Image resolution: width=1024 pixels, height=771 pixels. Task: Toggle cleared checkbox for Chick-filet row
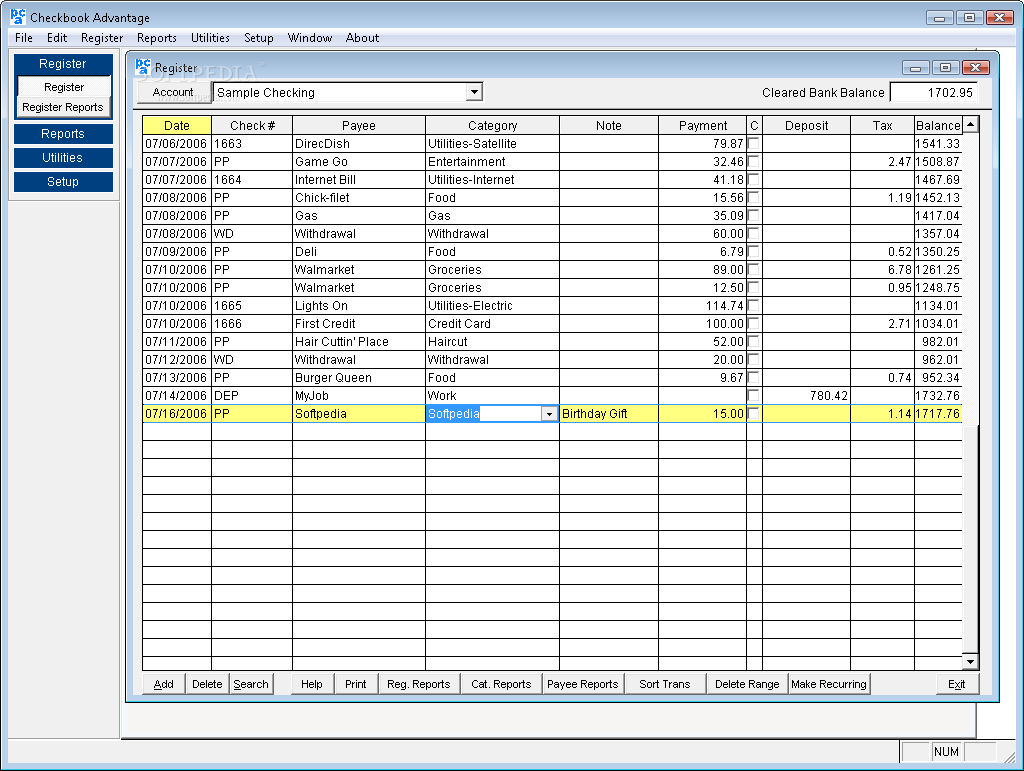click(754, 197)
